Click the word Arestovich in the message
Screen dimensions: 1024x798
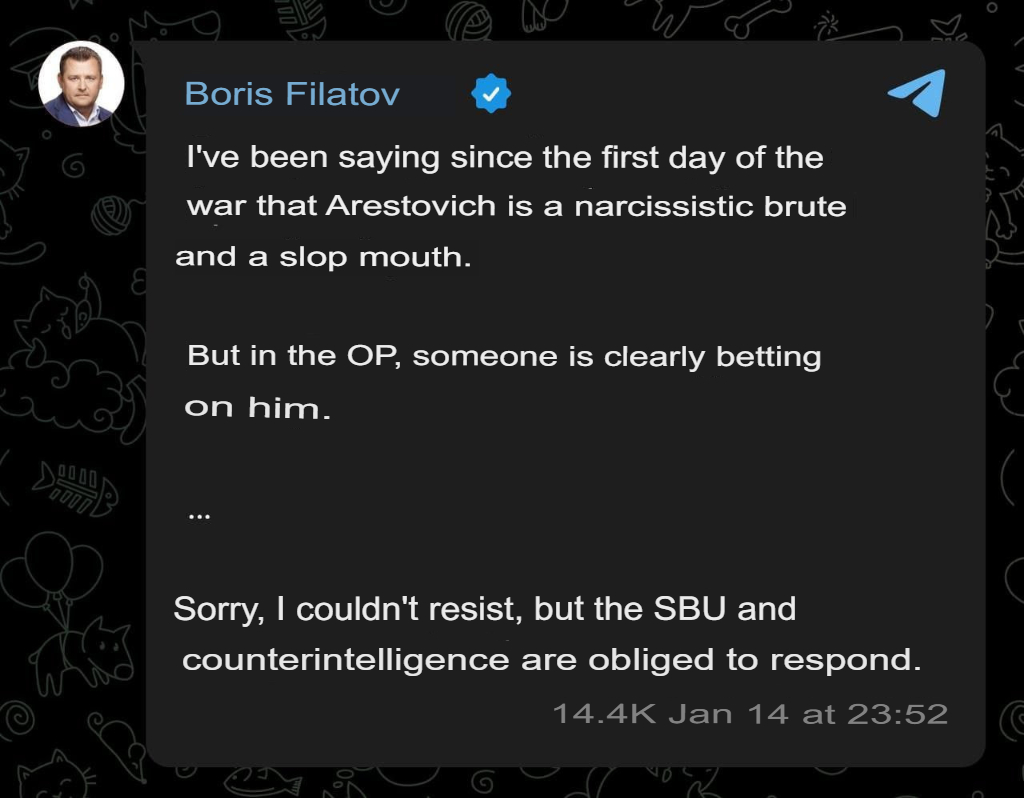[411, 206]
